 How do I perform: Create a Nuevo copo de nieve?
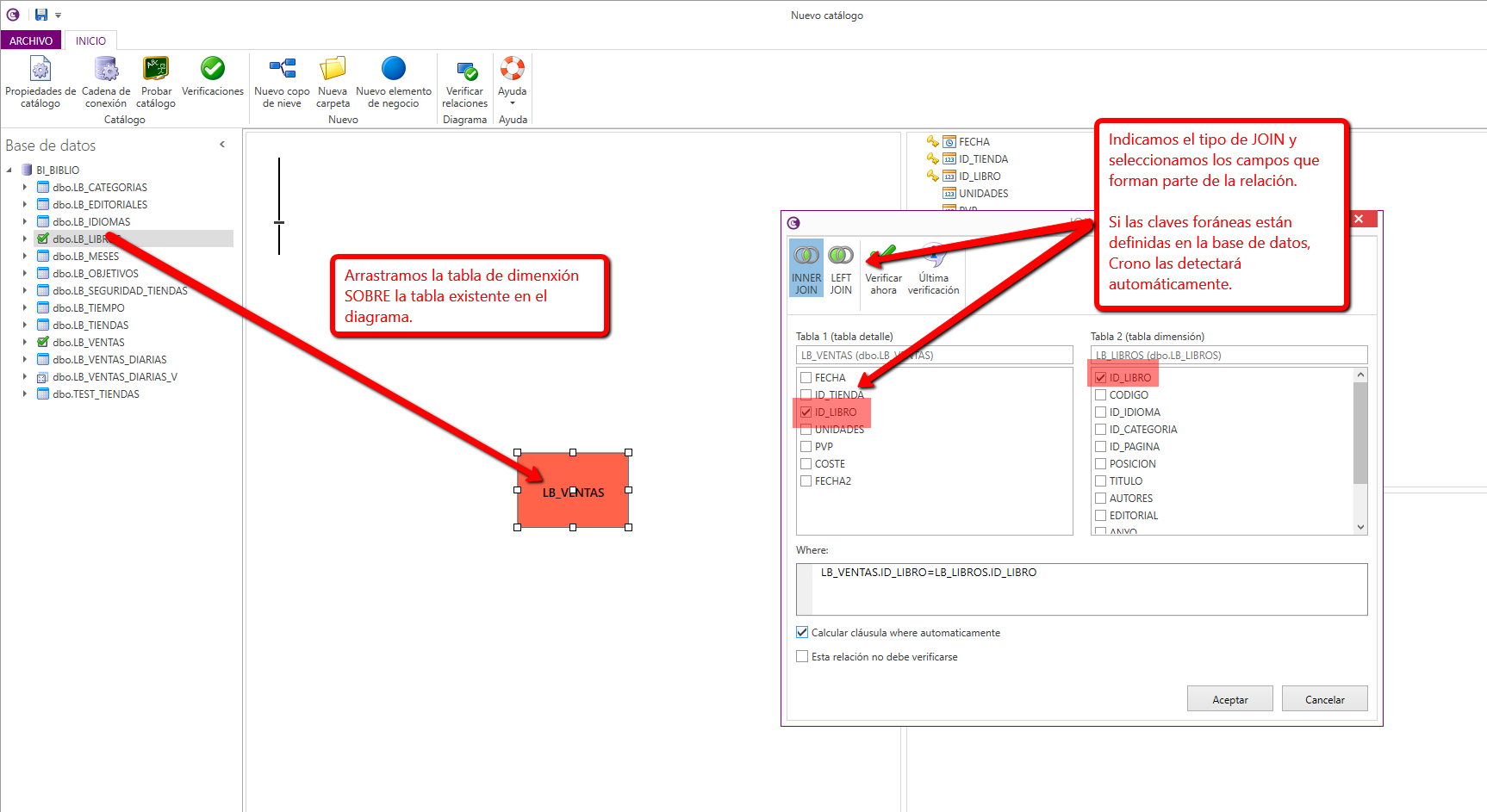[282, 82]
